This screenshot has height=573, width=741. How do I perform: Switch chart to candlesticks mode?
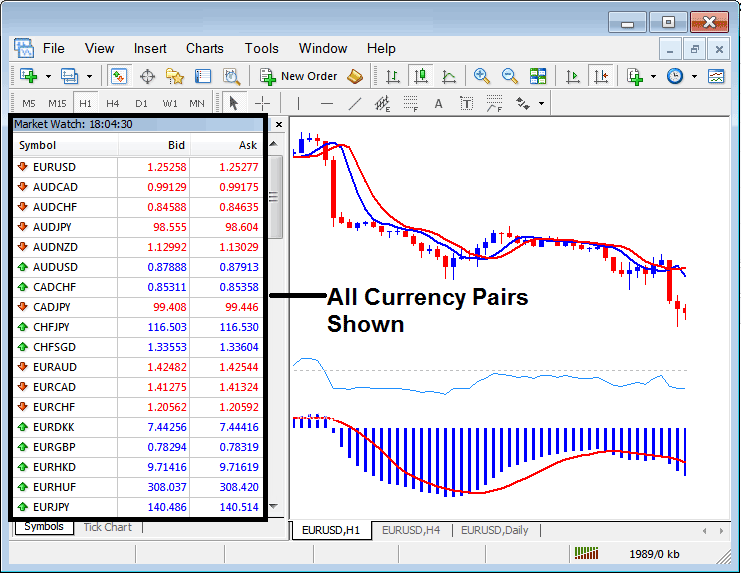coord(420,76)
